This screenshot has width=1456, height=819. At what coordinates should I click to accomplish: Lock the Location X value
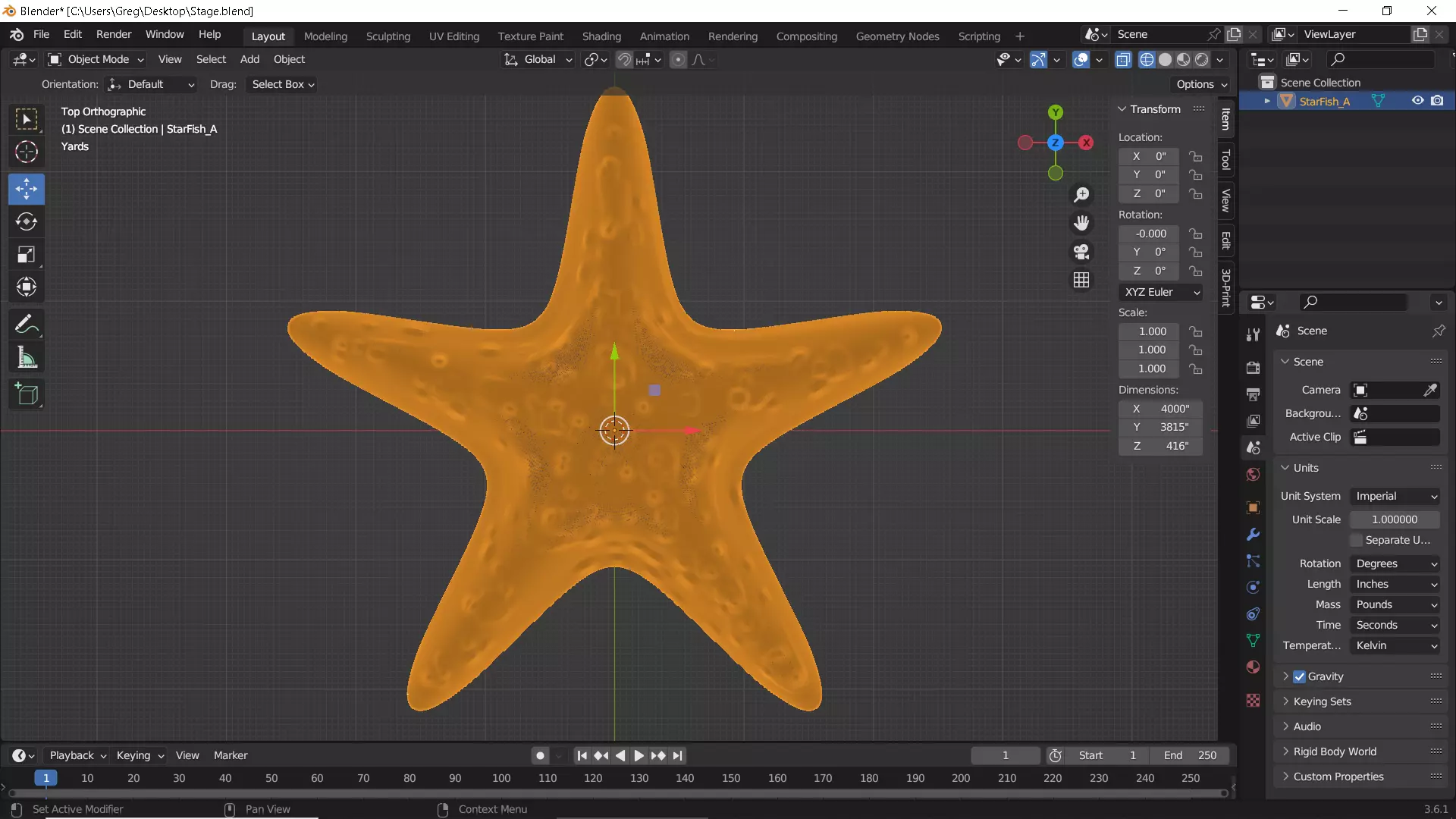tap(1196, 156)
